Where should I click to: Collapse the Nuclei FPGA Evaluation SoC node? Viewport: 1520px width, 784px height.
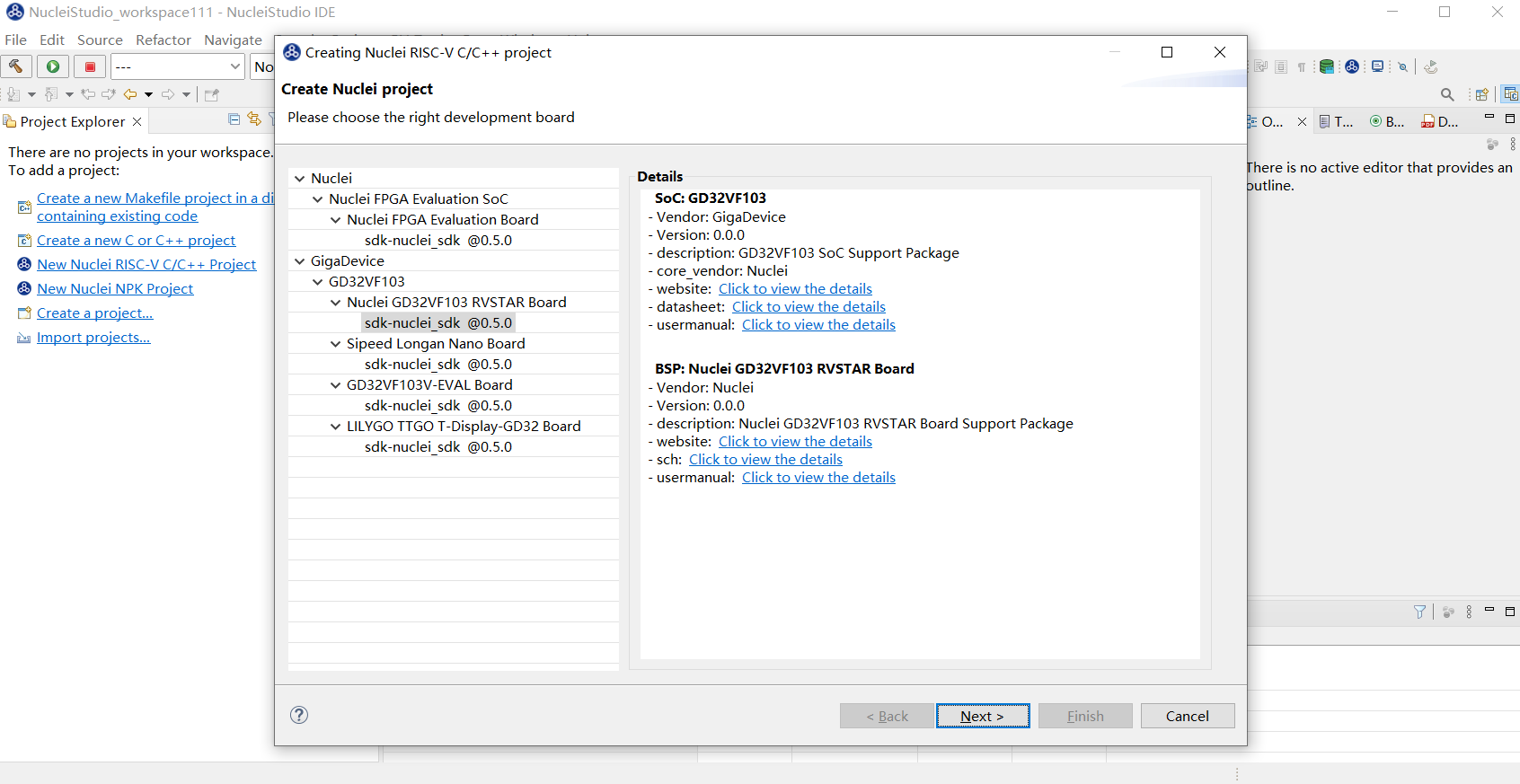point(318,199)
